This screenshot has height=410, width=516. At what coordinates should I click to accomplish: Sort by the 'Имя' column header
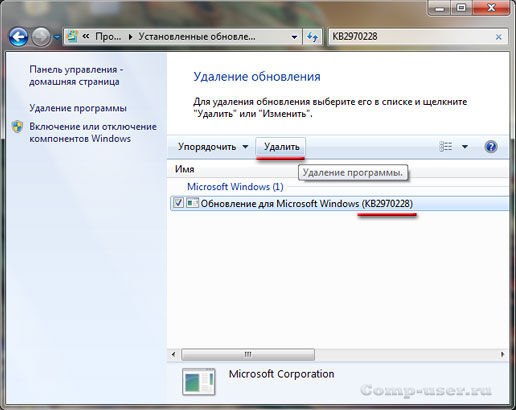tap(185, 169)
